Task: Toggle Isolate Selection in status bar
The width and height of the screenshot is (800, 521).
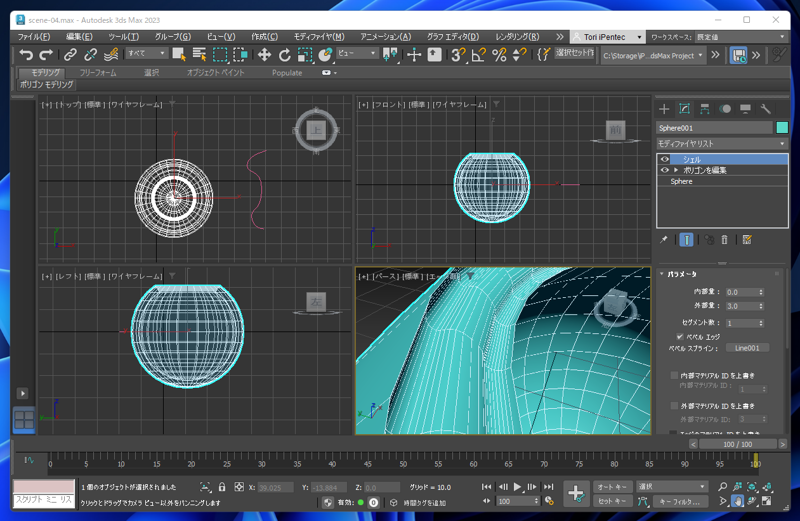Action: tap(205, 487)
